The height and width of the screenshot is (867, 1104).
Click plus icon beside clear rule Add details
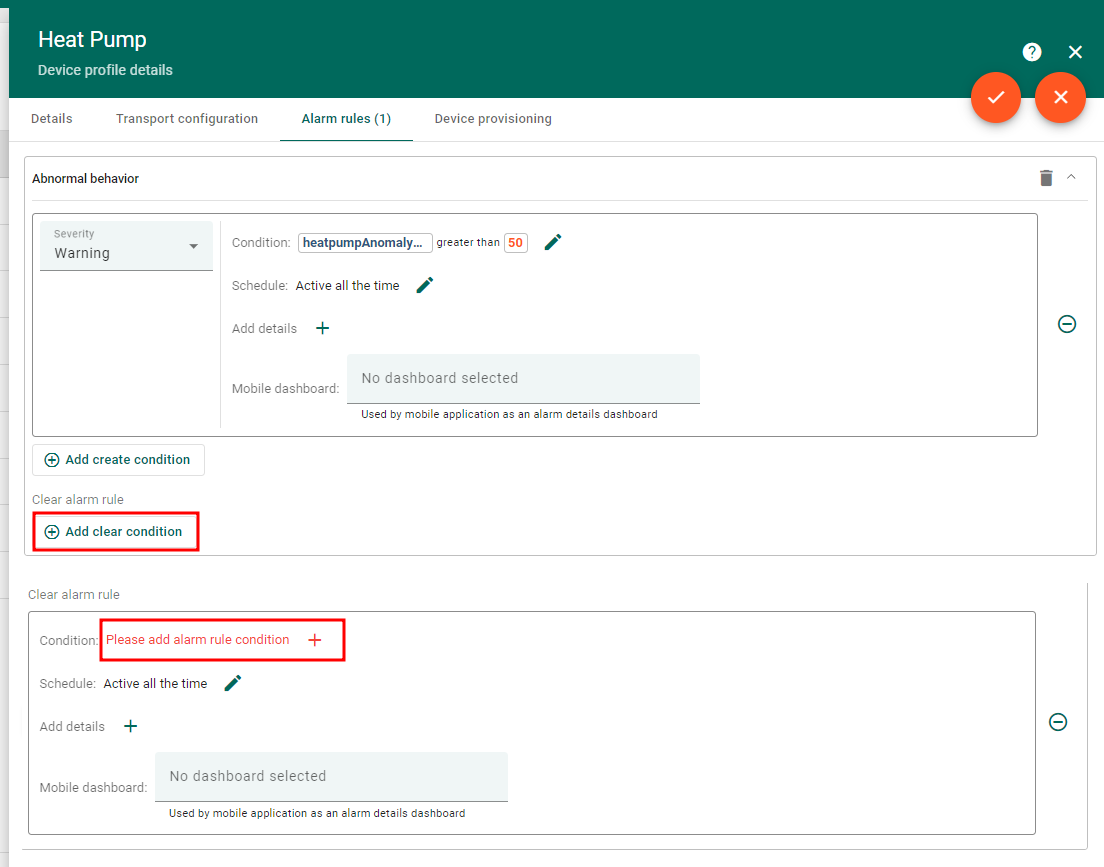coord(130,726)
